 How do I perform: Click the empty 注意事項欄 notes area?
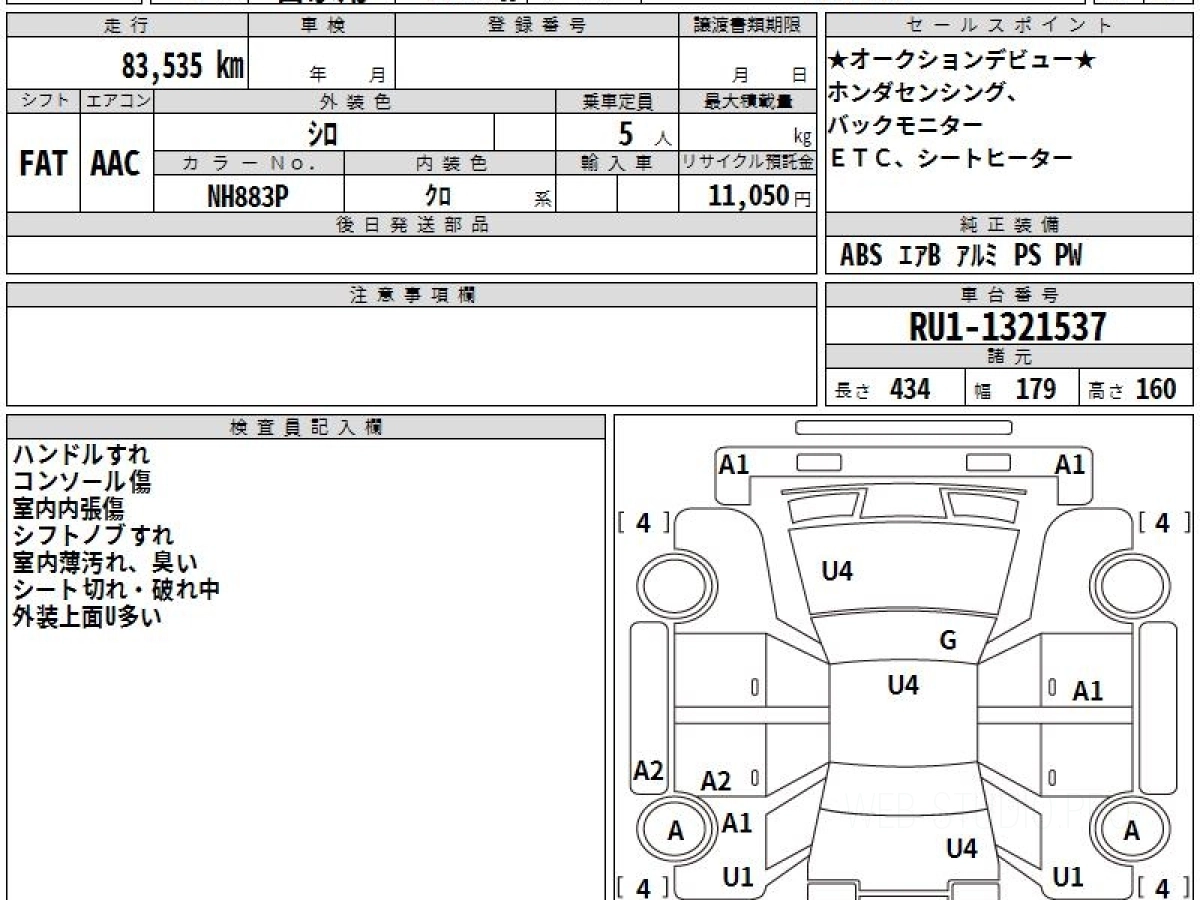pyautogui.click(x=411, y=355)
